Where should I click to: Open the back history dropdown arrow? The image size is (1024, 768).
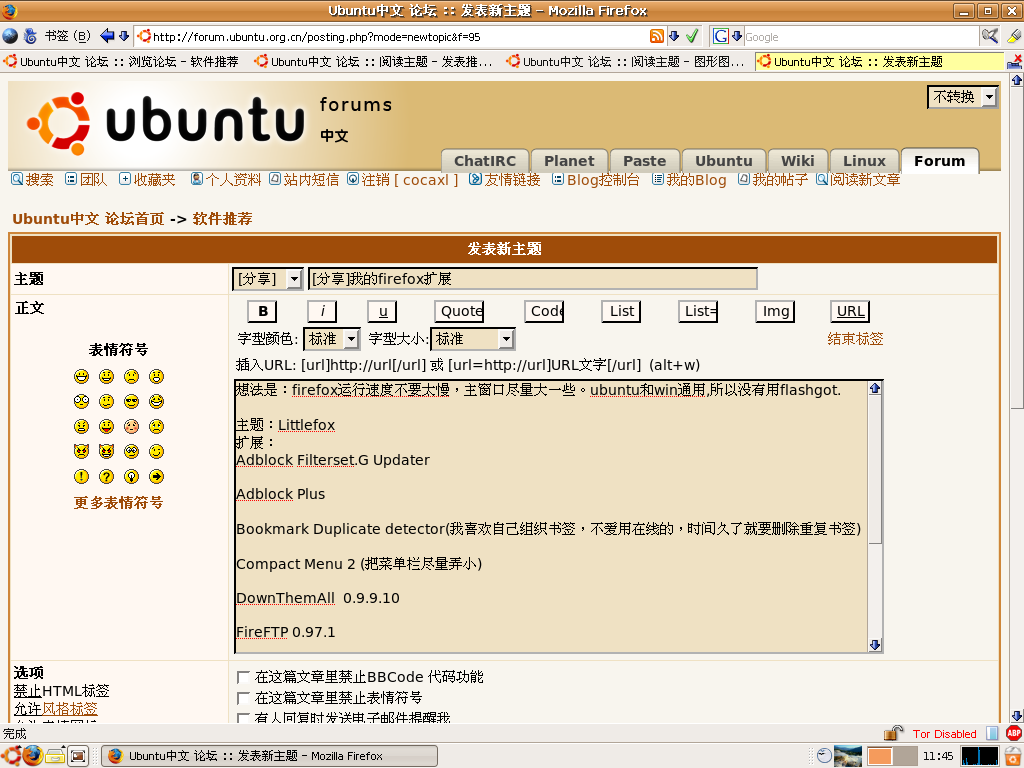123,36
